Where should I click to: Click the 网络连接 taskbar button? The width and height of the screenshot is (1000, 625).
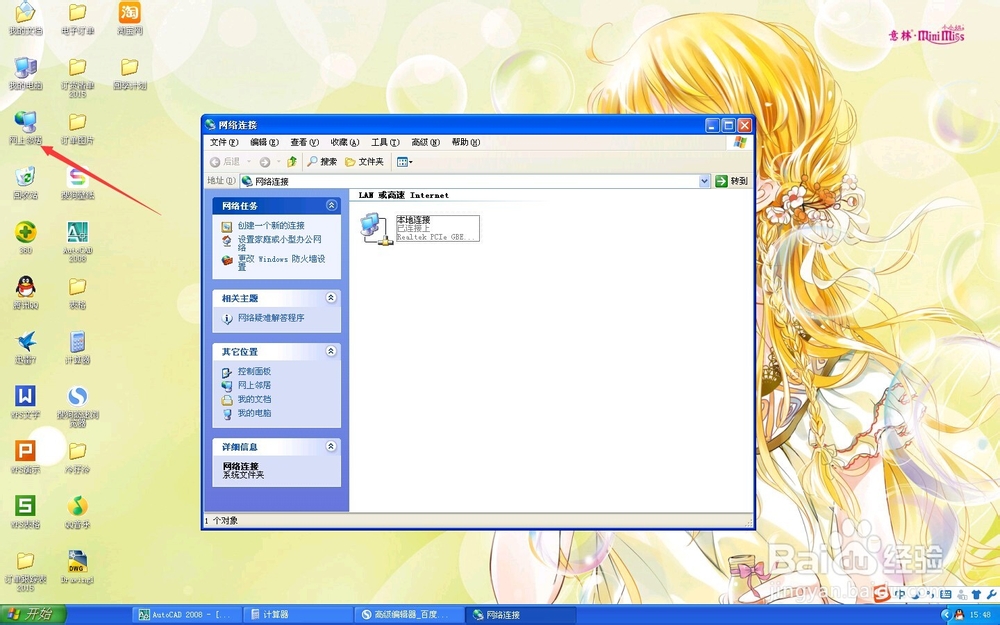[x=520, y=615]
